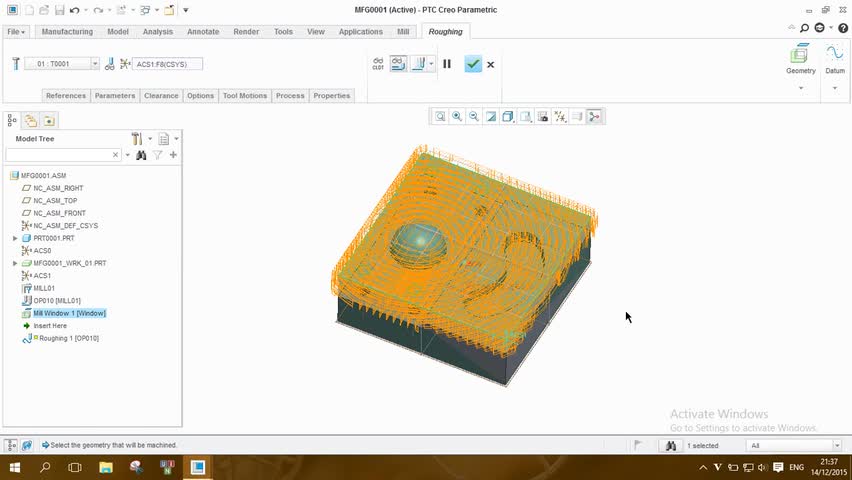852x480 pixels.
Task: Expand the Geometry dropdown arrow
Action: (800, 88)
